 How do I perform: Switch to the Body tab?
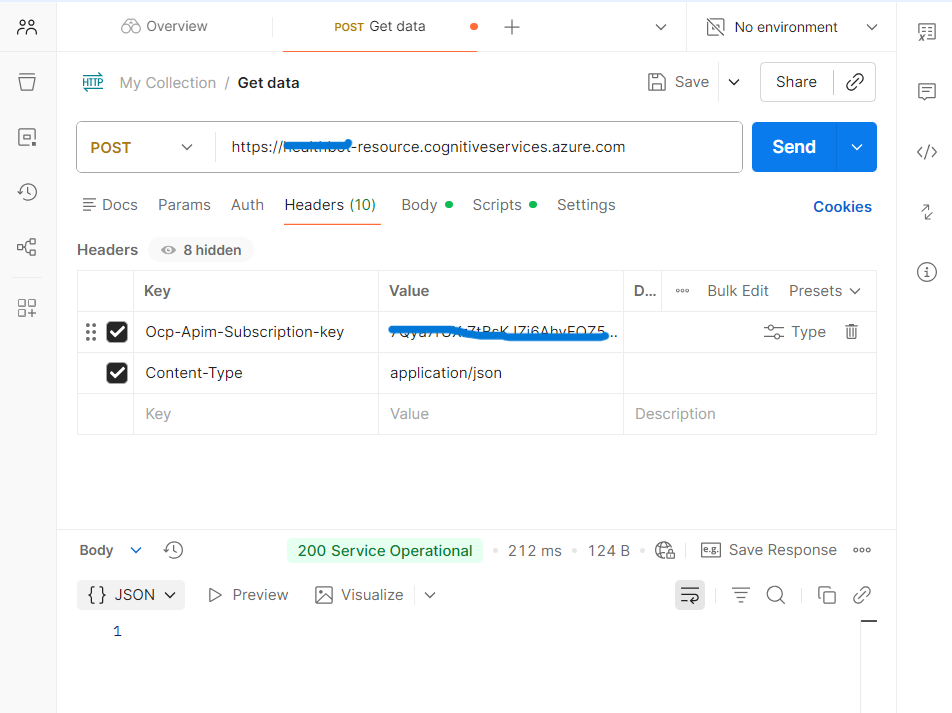point(420,205)
